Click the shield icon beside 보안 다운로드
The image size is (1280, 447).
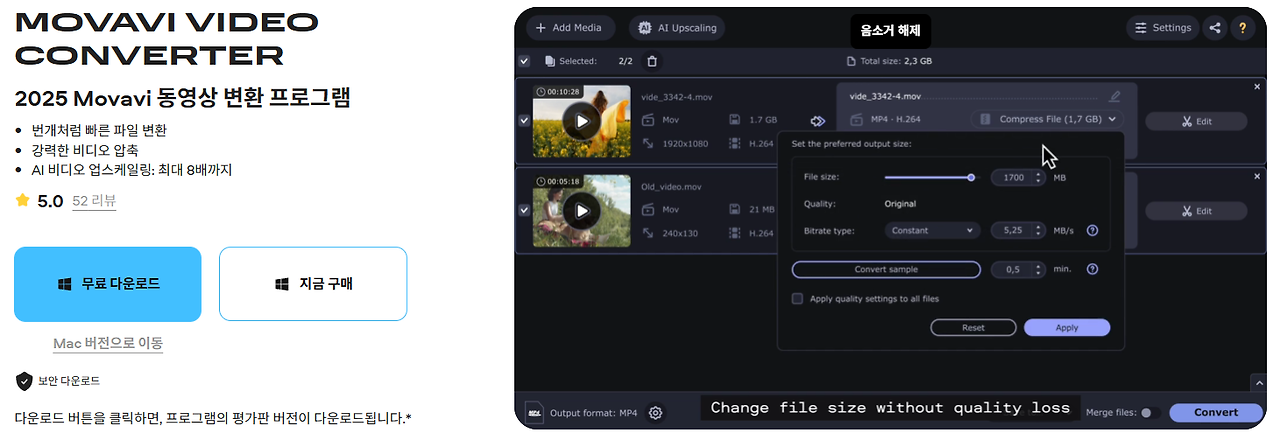click(x=24, y=381)
